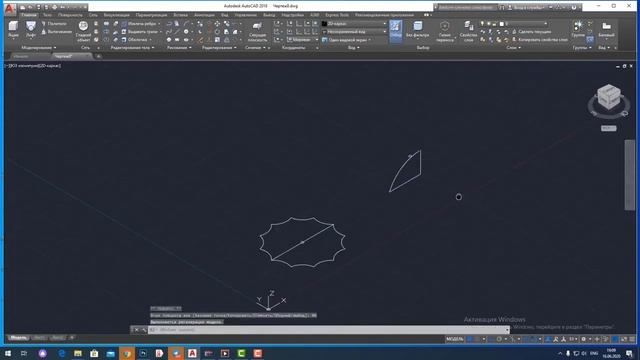Image resolution: width=640 pixels, height=360 pixels.
Task: Click the МОДЕЛЬ status bar button
Action: 454,339
